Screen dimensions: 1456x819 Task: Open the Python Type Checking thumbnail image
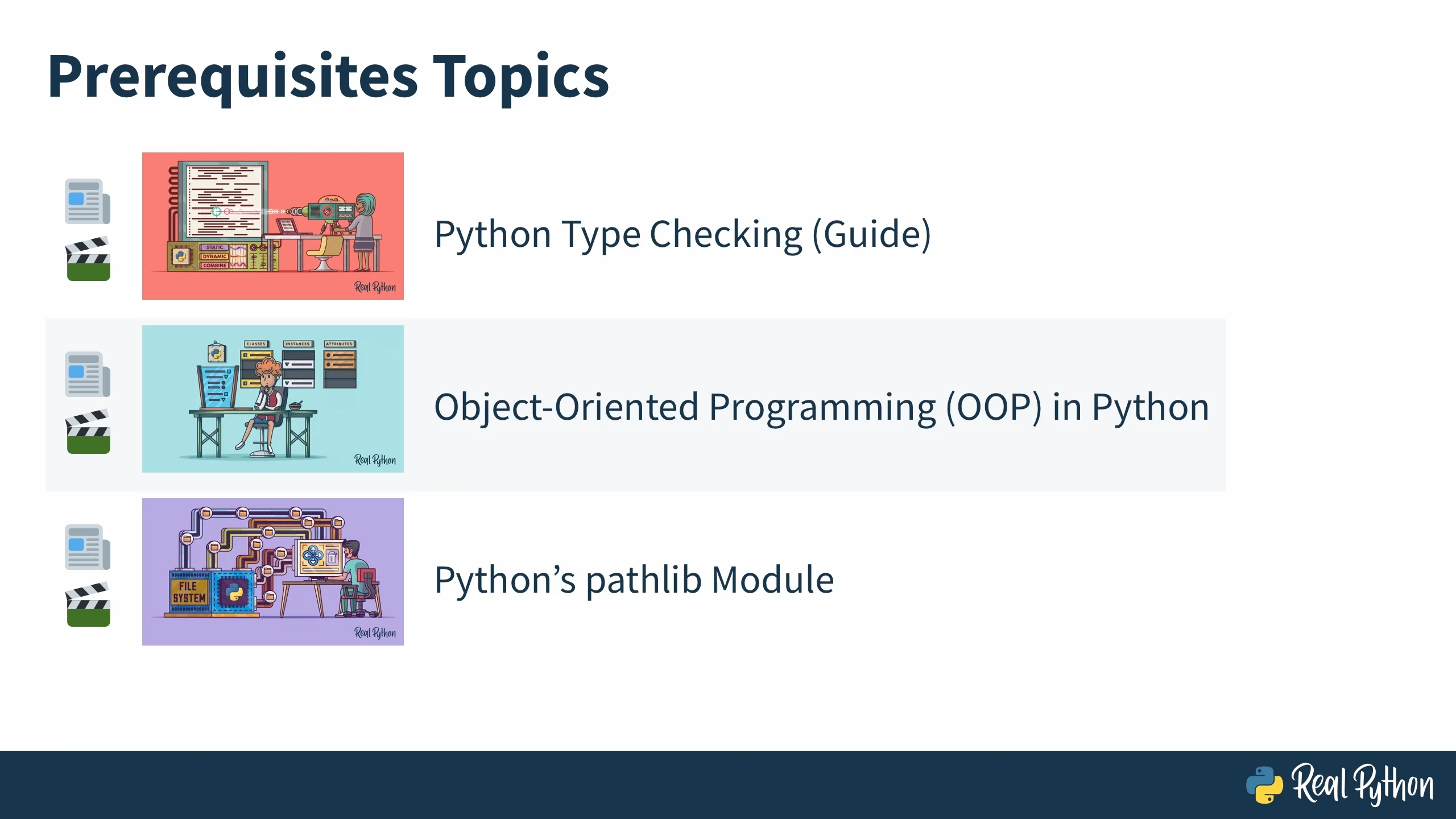[x=272, y=226]
